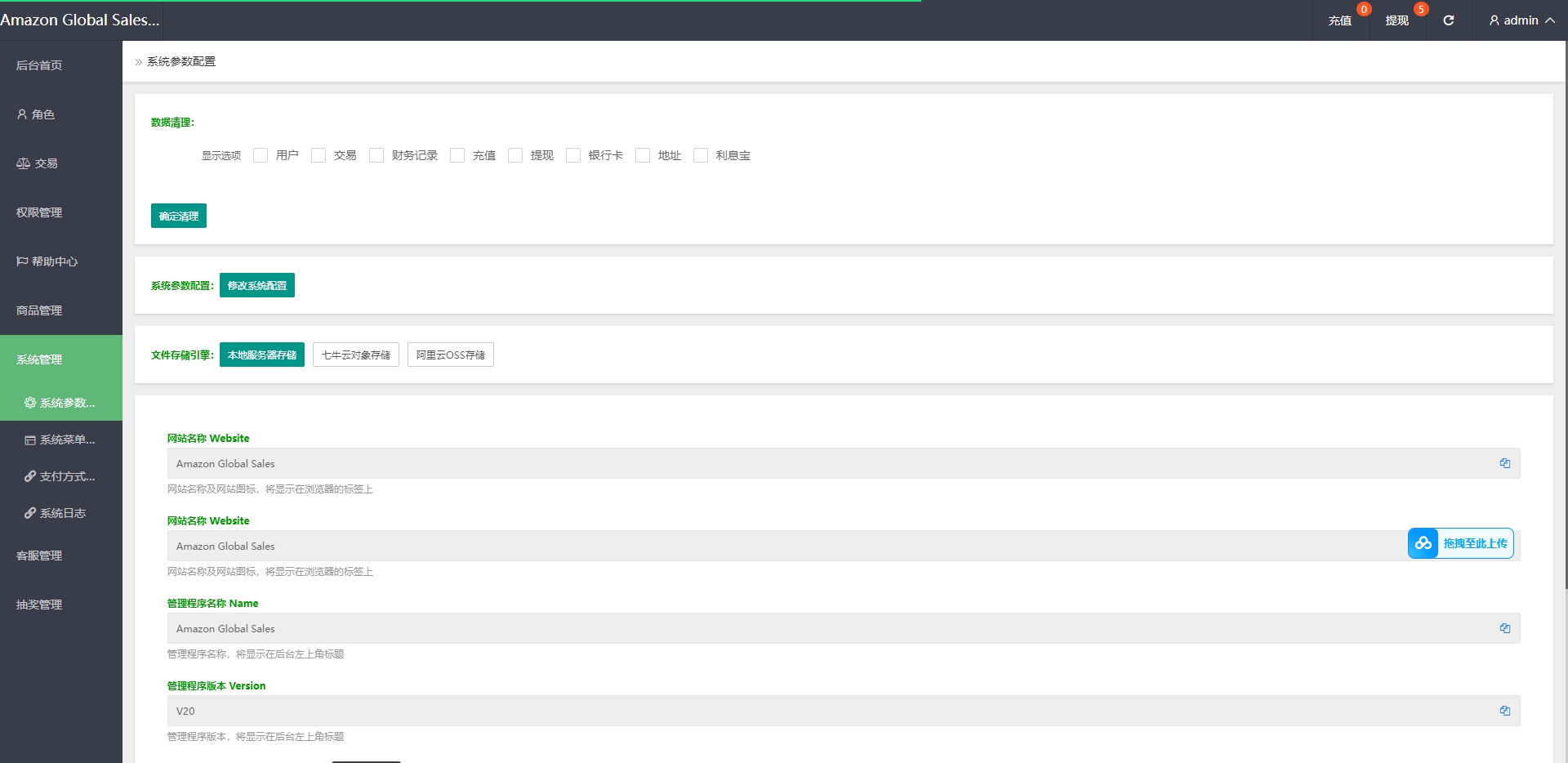Open 系统参数 gear item in sidebar
Viewport: 1568px width, 763px height.
(60, 403)
